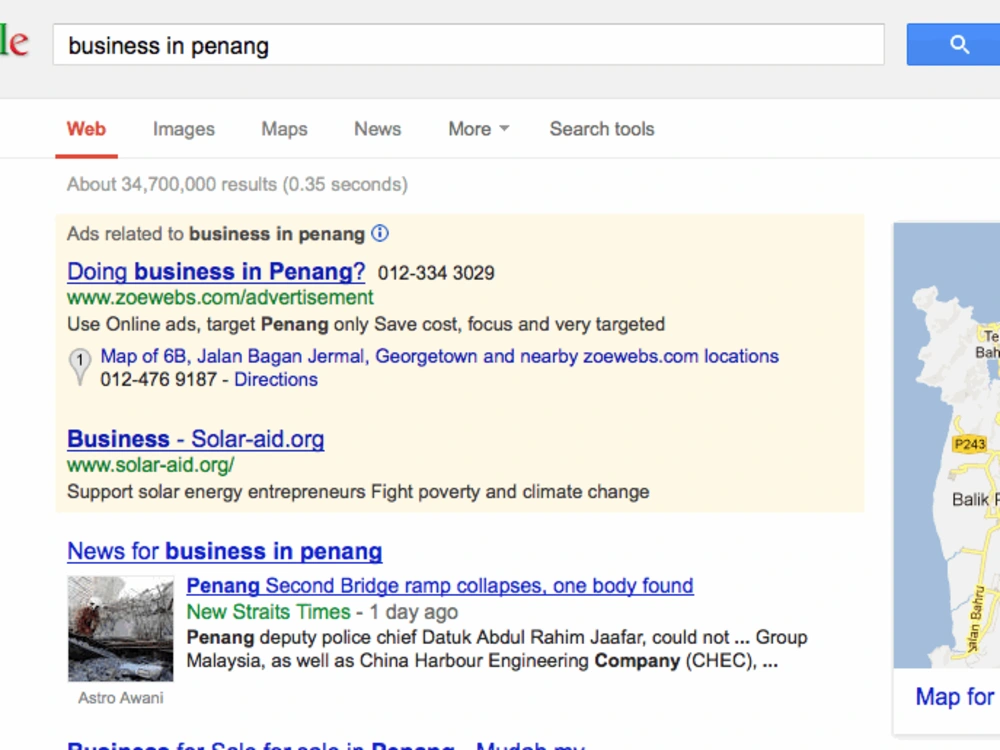Viewport: 1000px width, 750px height.
Task: Open the Penang map preview
Action: click(x=946, y=445)
